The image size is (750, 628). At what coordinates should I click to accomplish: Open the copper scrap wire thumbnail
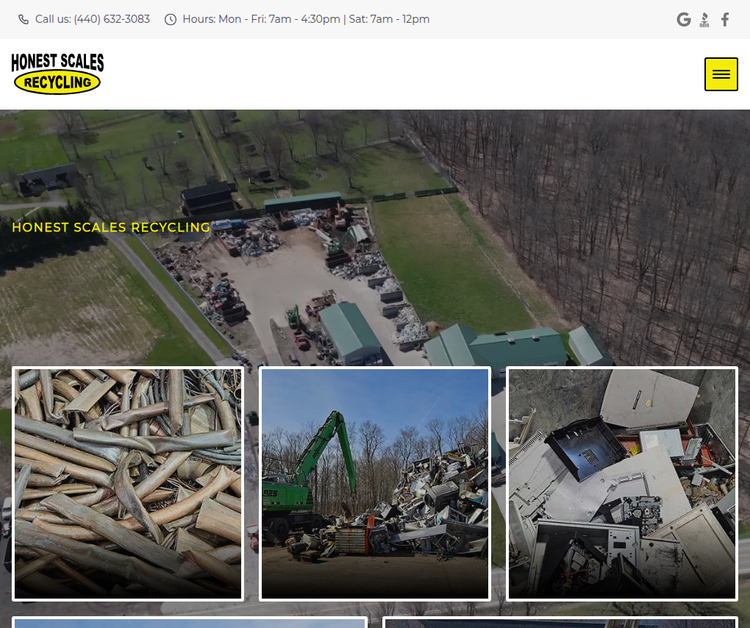pos(128,483)
